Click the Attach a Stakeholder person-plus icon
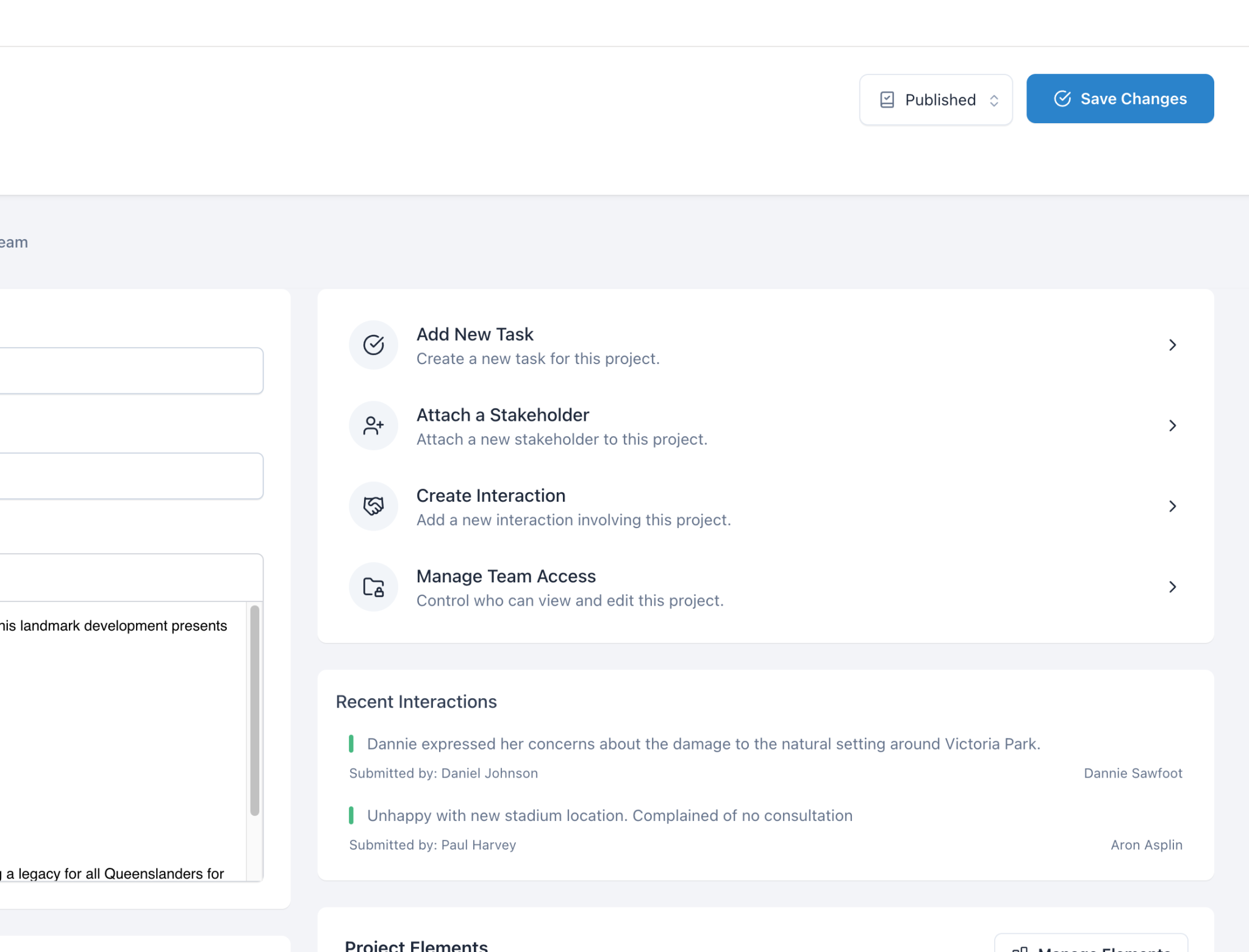The height and width of the screenshot is (952, 1249). (x=373, y=426)
